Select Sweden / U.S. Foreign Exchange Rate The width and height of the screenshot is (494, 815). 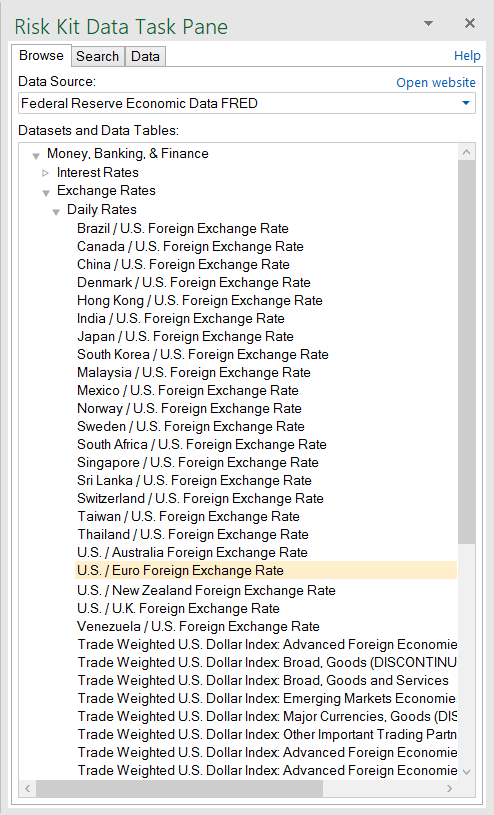tap(191, 426)
